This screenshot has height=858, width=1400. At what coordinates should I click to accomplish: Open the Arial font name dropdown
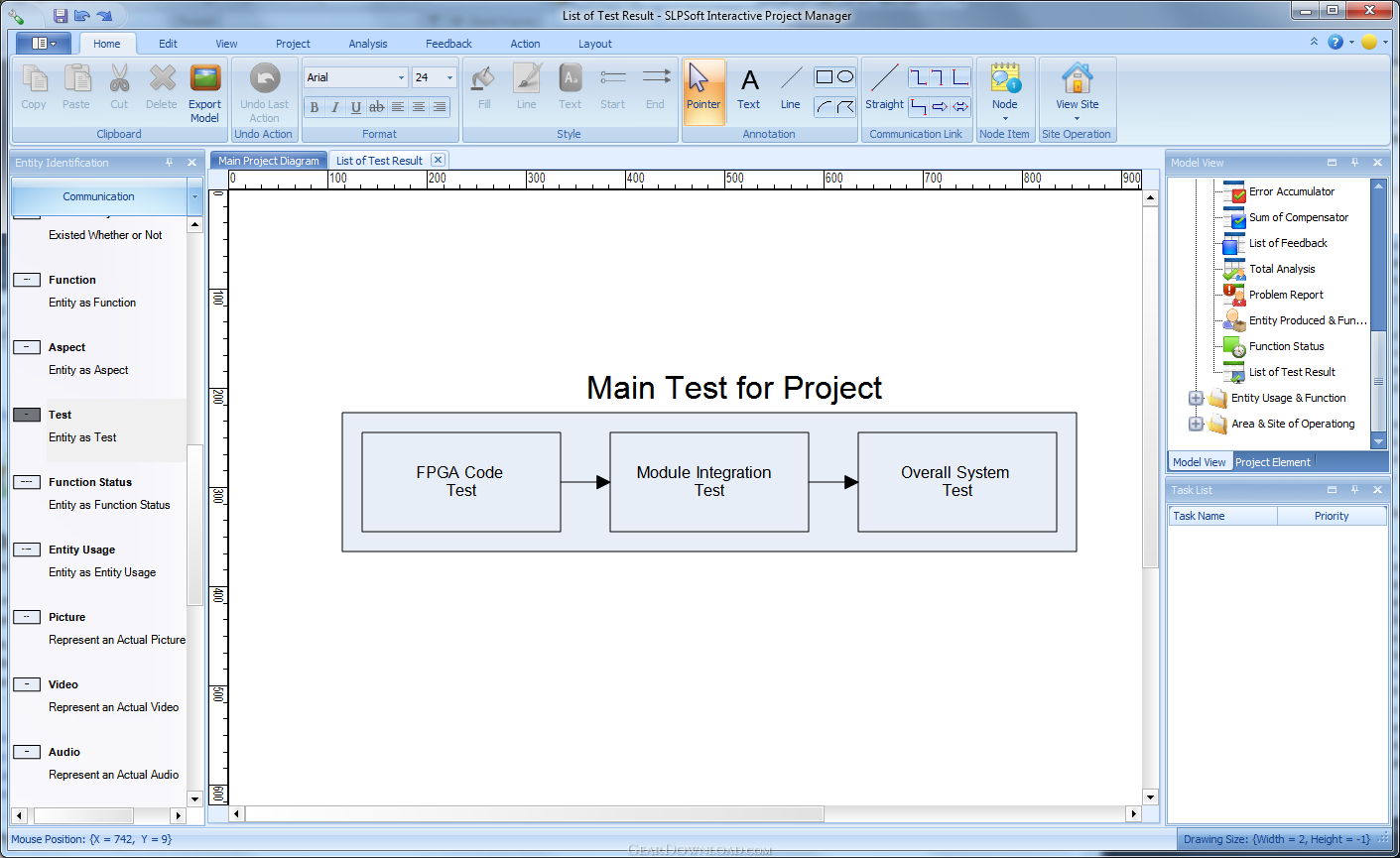click(401, 77)
